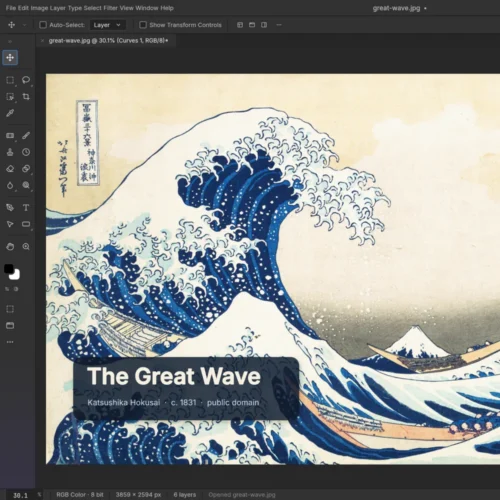Screen dimensions: 500x500
Task: Select the Pen tool
Action: 10,208
